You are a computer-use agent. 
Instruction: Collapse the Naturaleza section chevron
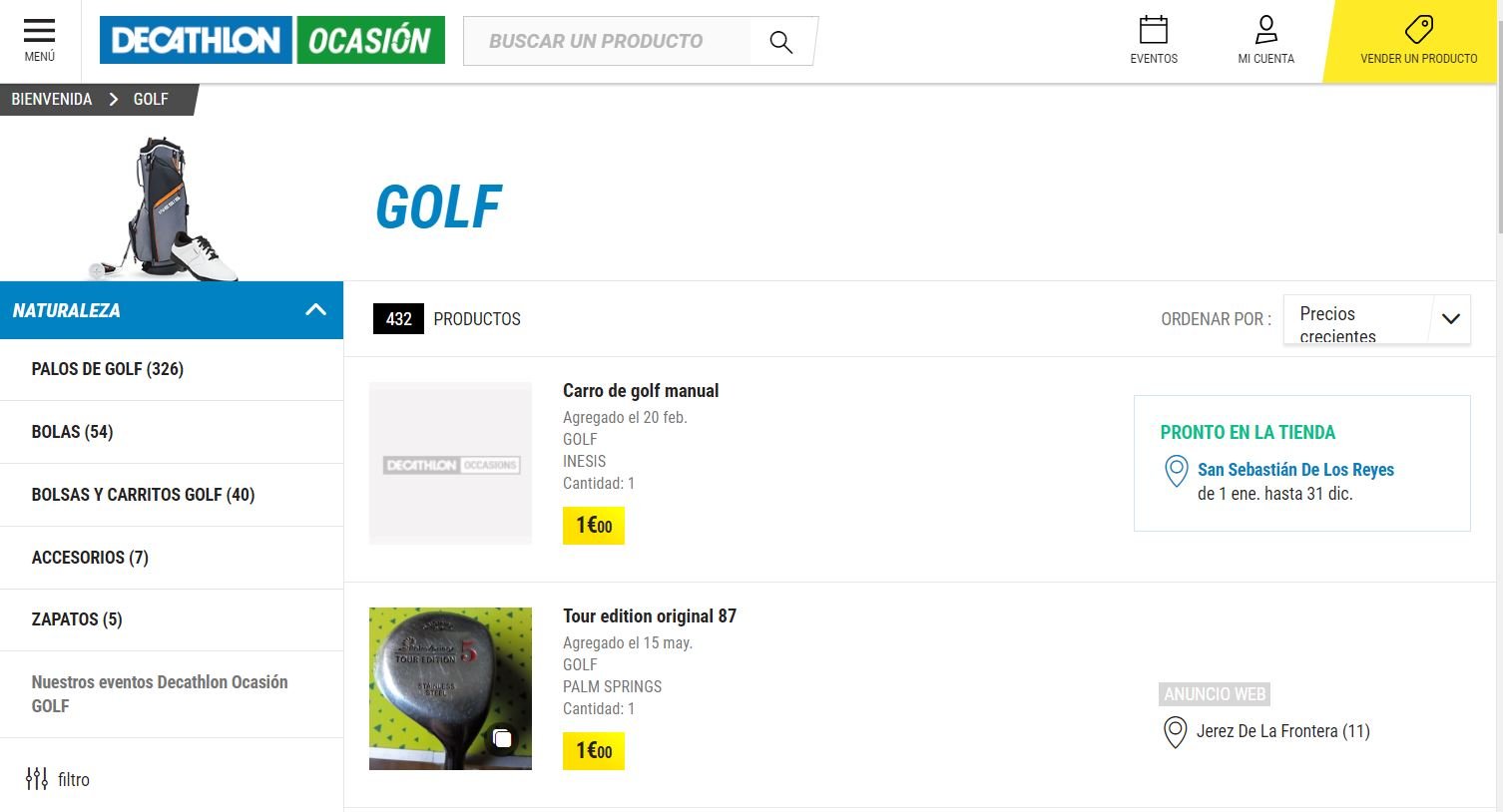point(316,310)
